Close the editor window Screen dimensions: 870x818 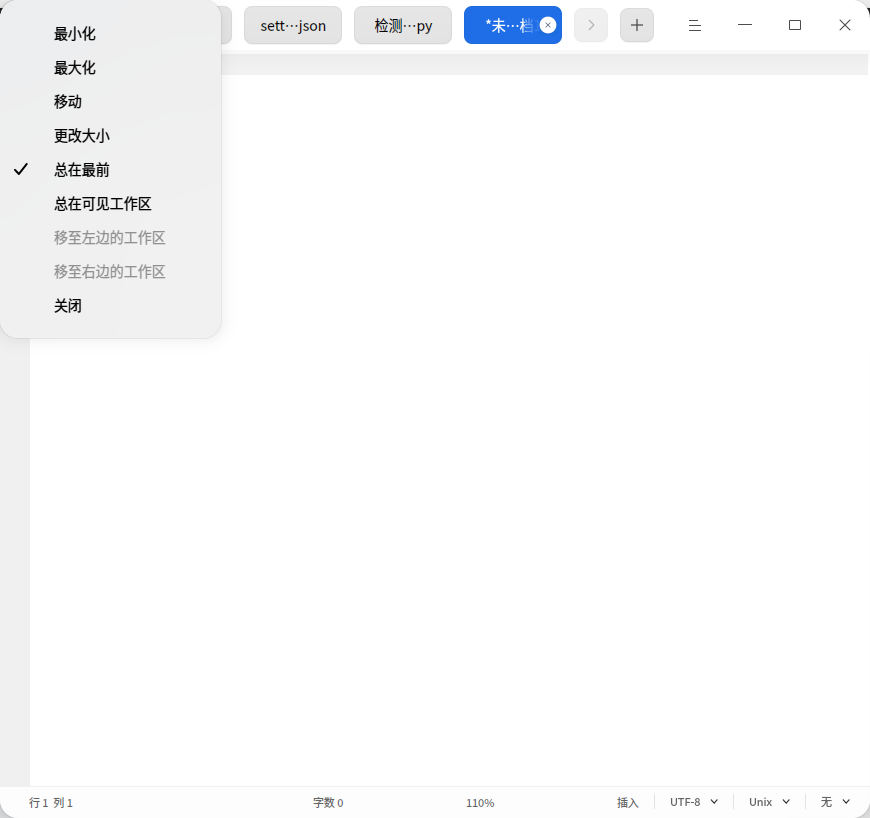click(x=844, y=25)
